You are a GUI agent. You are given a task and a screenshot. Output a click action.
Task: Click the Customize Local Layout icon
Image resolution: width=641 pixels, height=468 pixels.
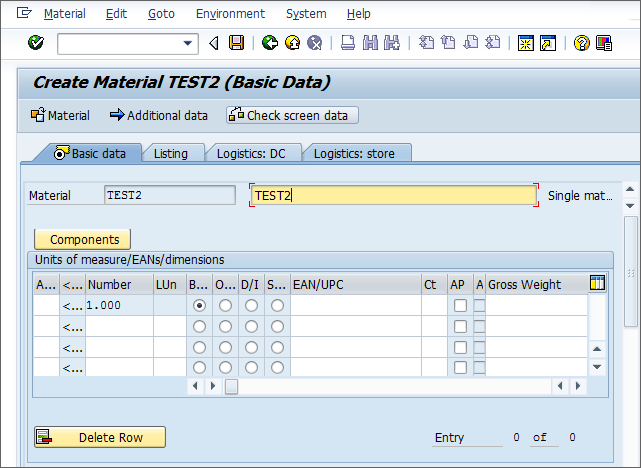[604, 43]
